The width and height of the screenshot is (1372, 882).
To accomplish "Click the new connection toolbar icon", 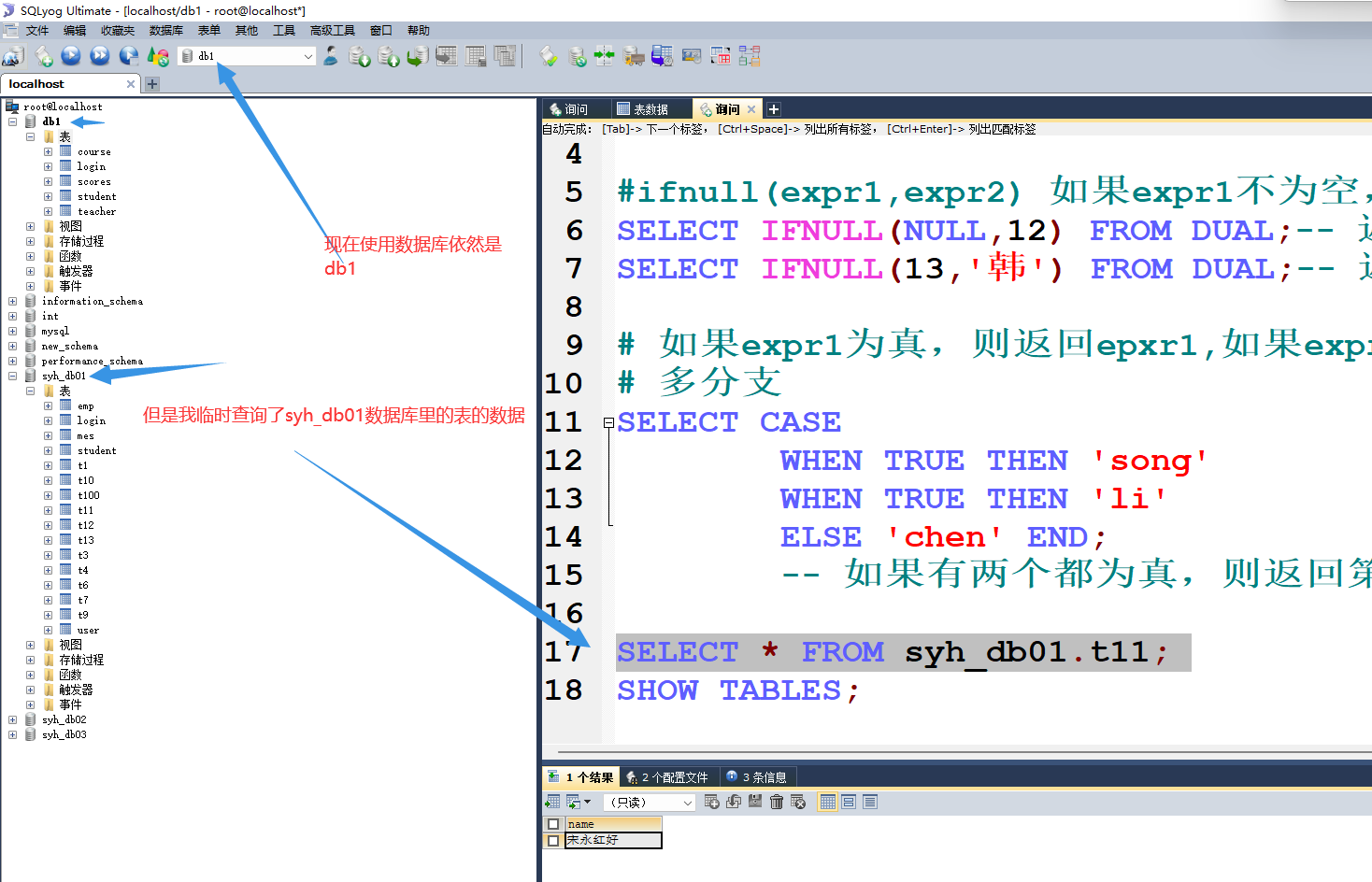I will [x=13, y=56].
